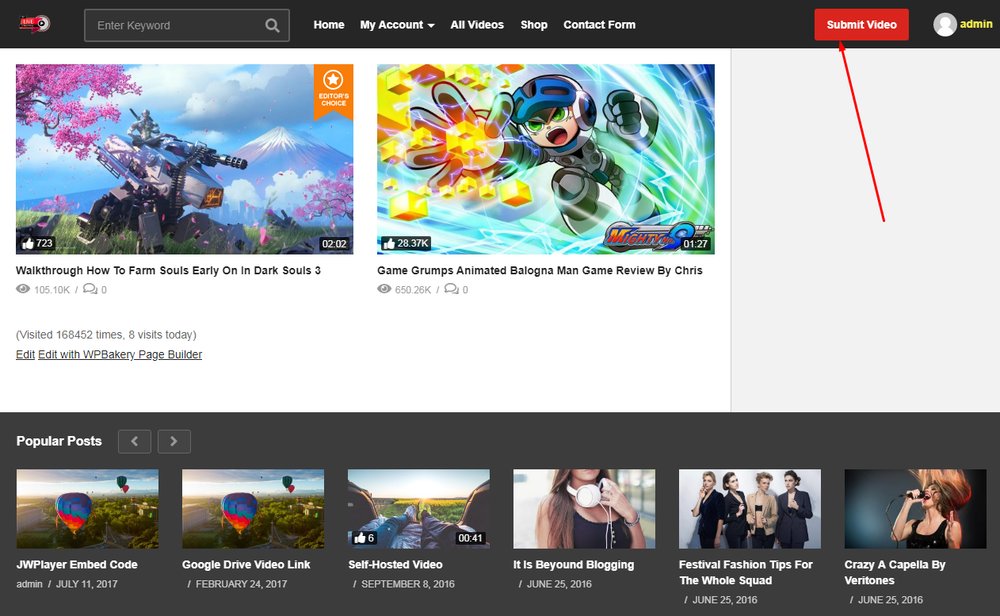Open the Self-Hosted Video thumbnail

click(419, 509)
